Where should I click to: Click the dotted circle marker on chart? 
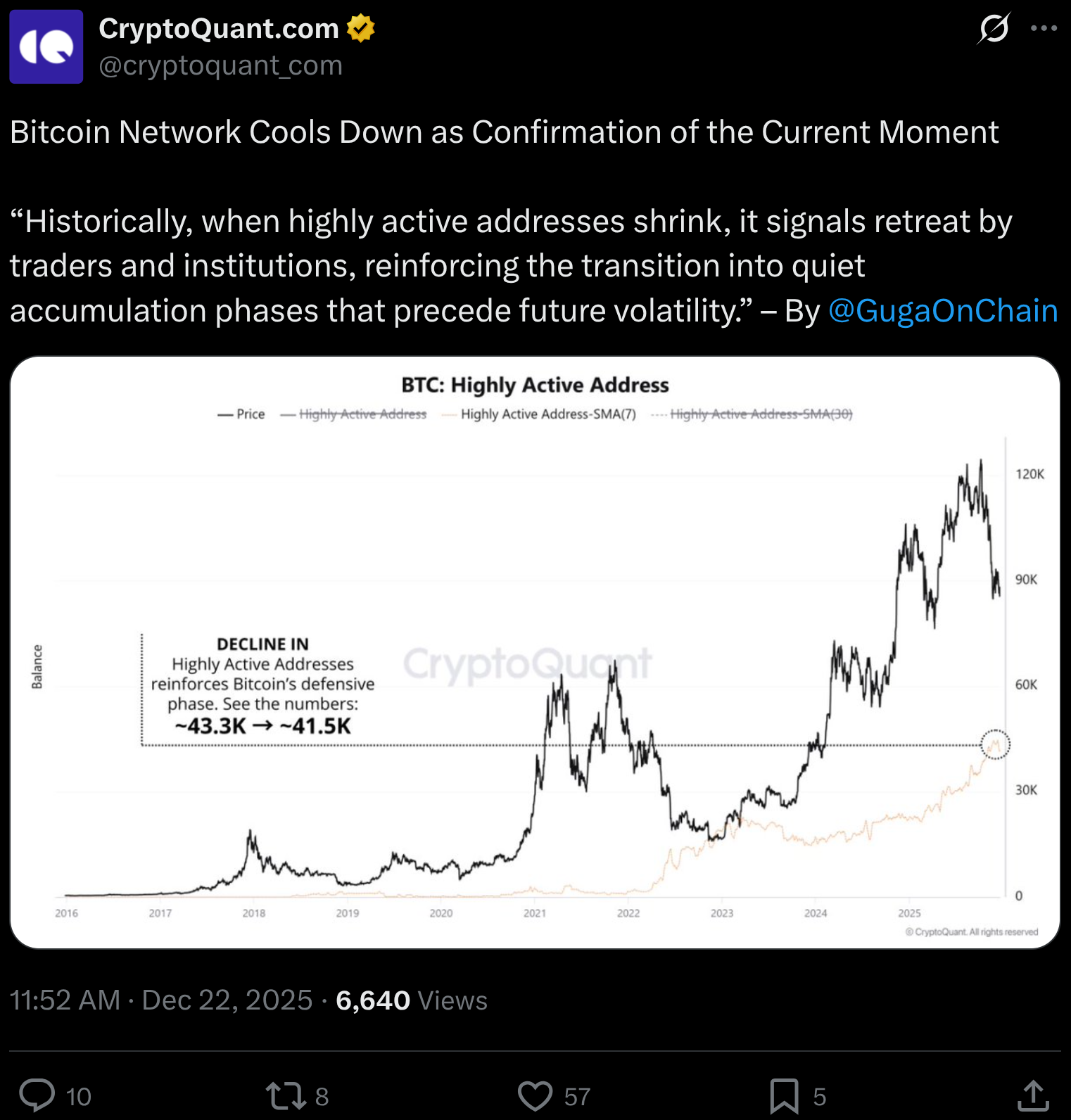pyautogui.click(x=995, y=744)
